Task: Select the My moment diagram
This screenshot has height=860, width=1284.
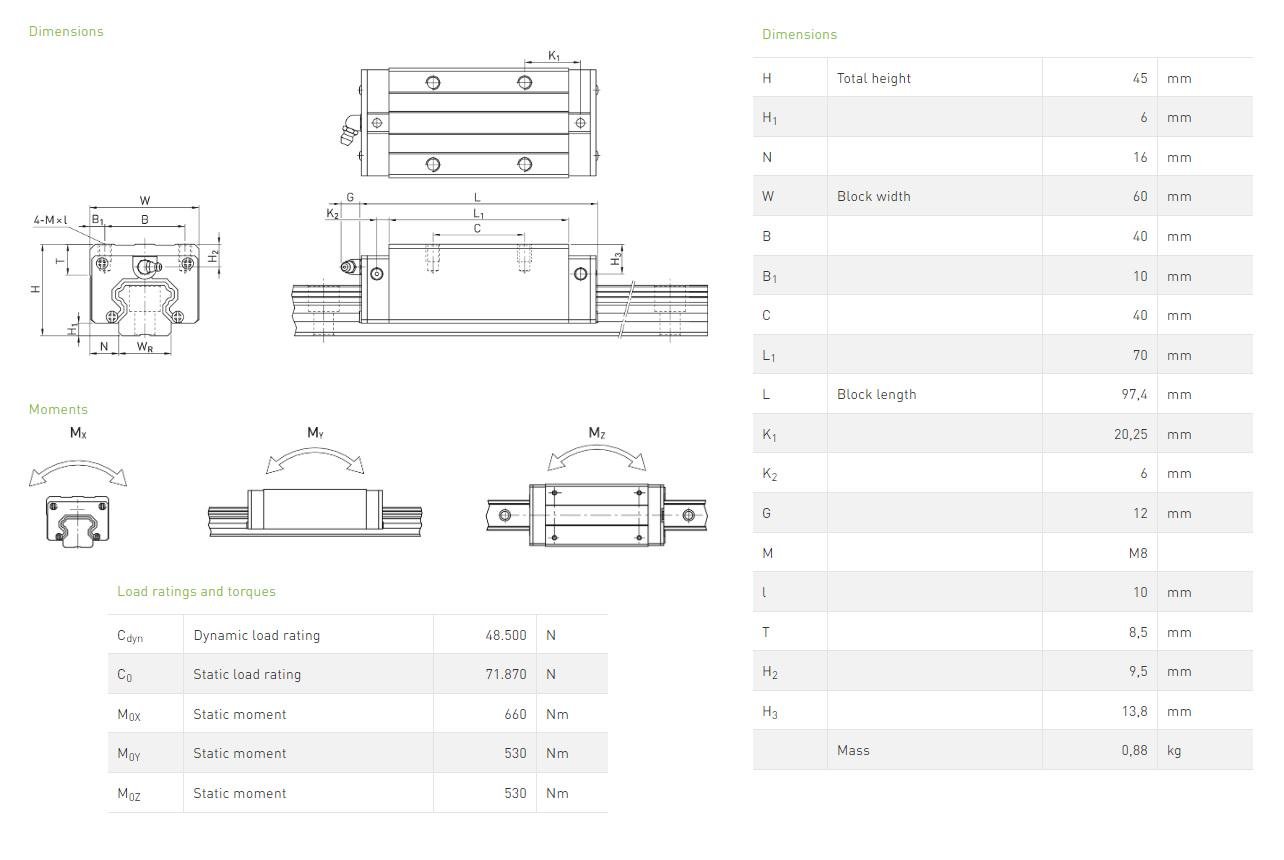Action: click(315, 483)
